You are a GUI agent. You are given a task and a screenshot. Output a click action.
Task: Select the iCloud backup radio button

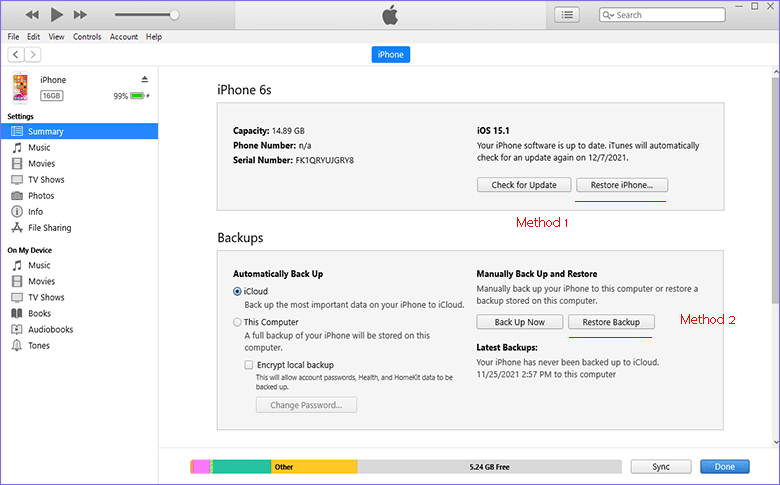(237, 291)
